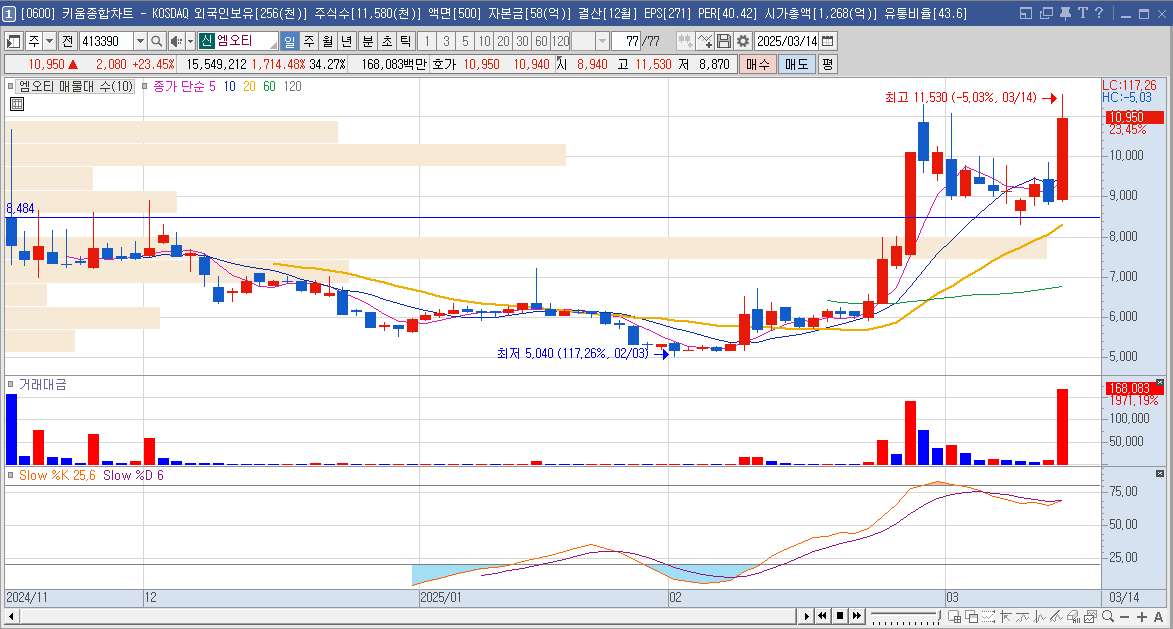Click the stock search magnifier icon
Viewport: 1173px width, 629px height.
click(x=156, y=41)
